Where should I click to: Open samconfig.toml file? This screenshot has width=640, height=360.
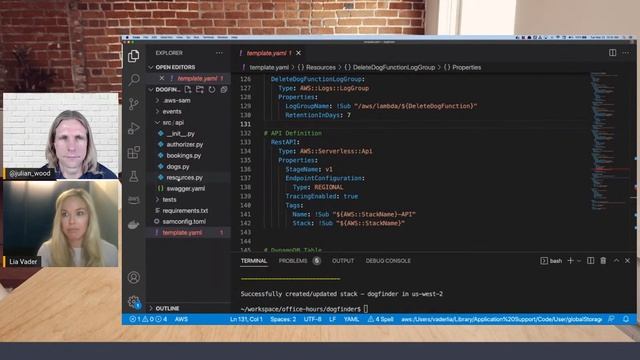pyautogui.click(x=184, y=222)
